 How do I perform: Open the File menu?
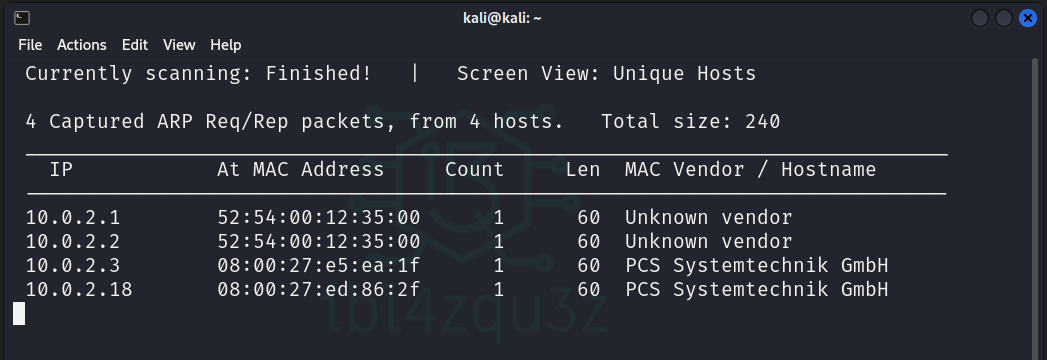coord(30,45)
